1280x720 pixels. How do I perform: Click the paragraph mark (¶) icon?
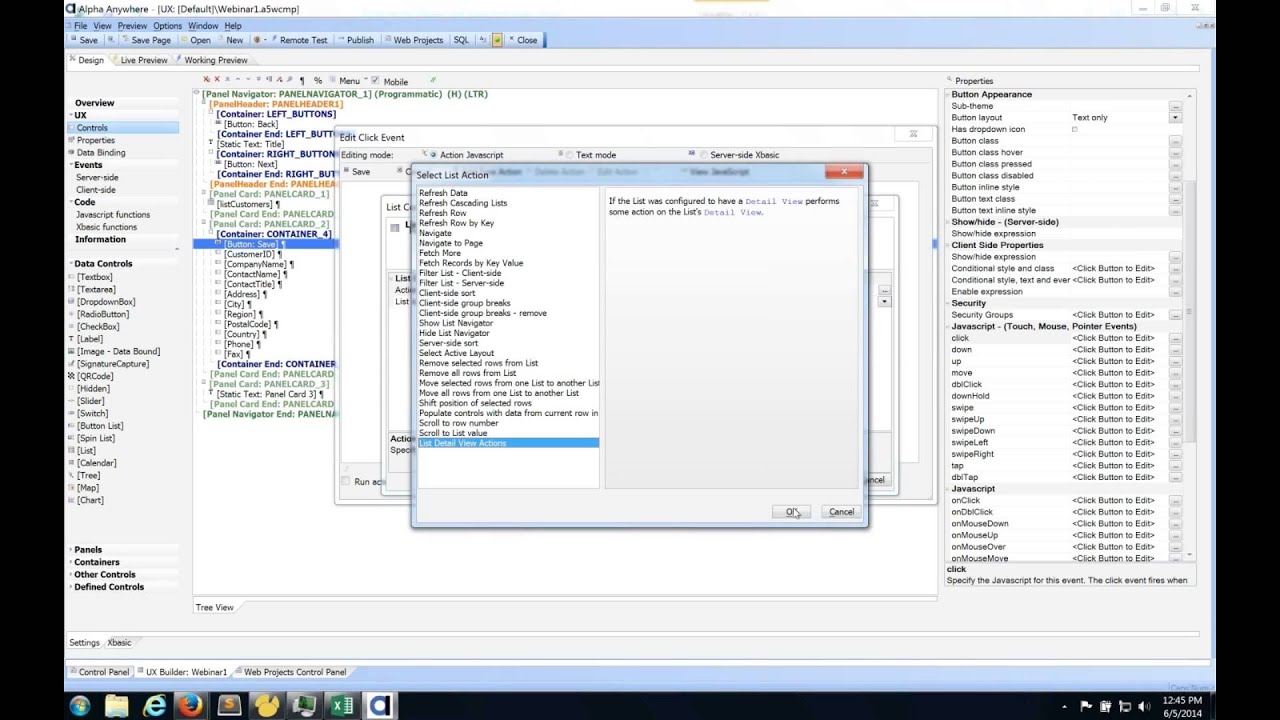point(302,81)
